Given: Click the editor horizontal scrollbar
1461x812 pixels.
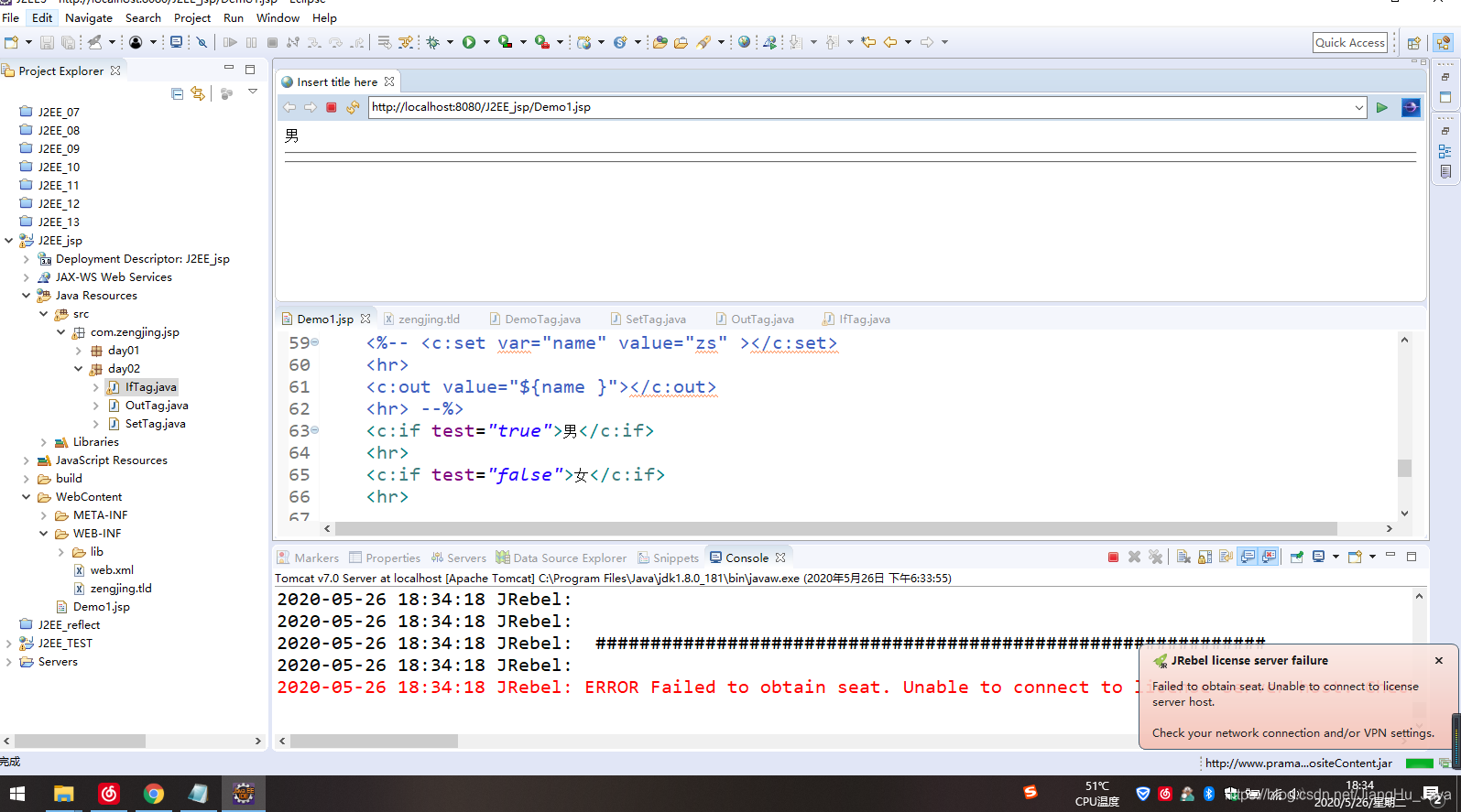Looking at the screenshot, I should click(x=836, y=528).
